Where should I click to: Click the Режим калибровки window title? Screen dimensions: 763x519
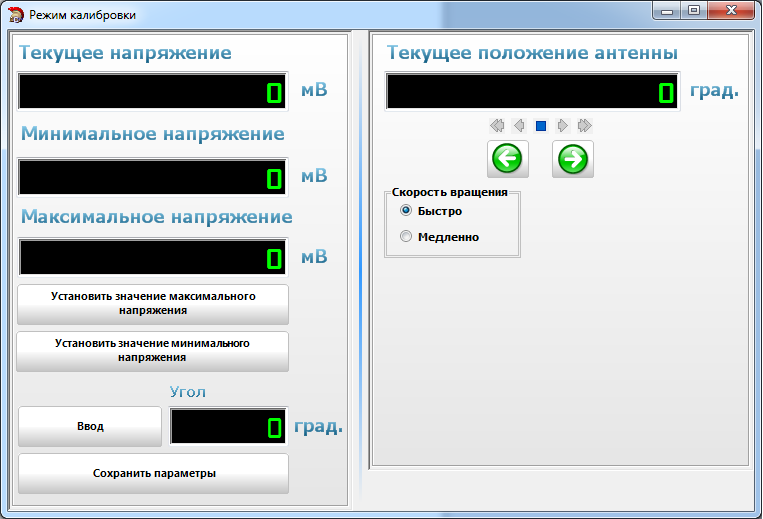(82, 15)
